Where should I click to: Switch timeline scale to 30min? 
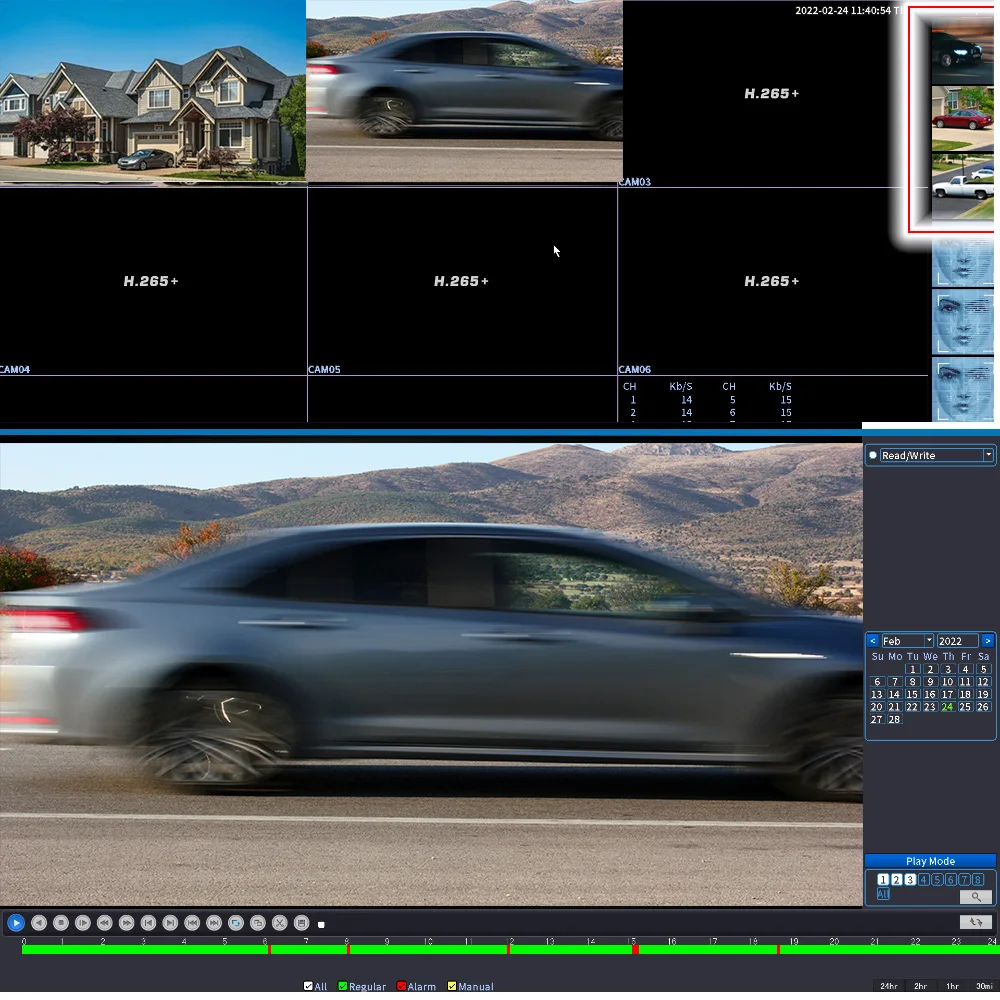point(984,986)
